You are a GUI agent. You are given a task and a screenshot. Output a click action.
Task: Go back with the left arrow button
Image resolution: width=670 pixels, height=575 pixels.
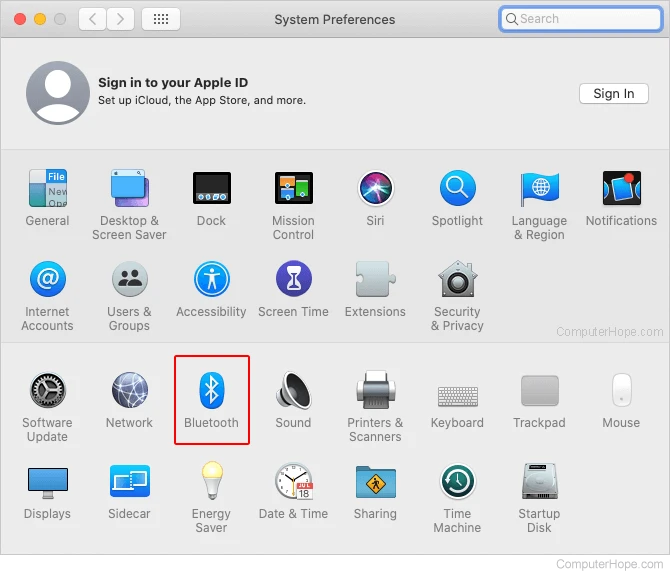[92, 19]
